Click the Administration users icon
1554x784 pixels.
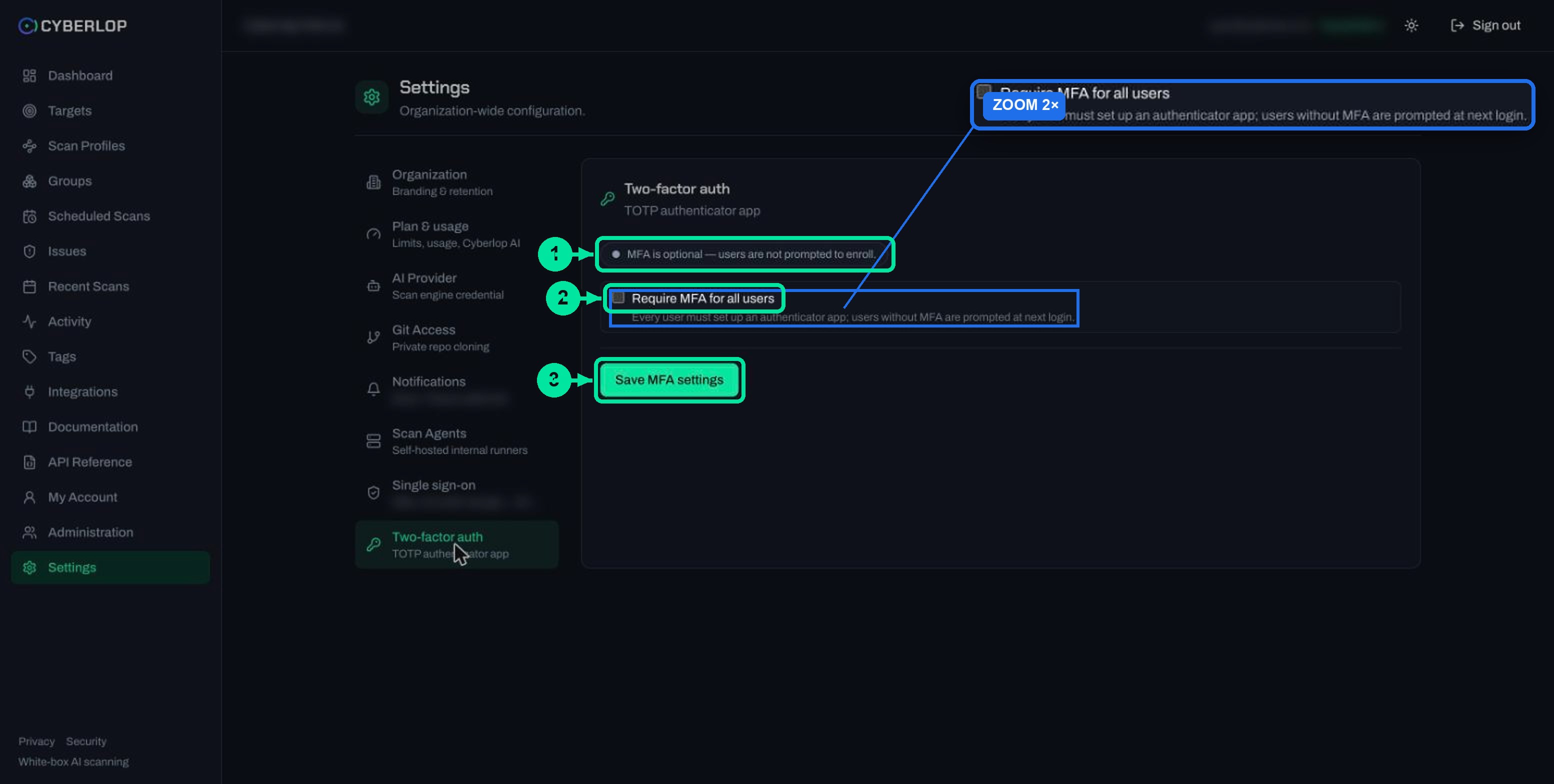(29, 532)
